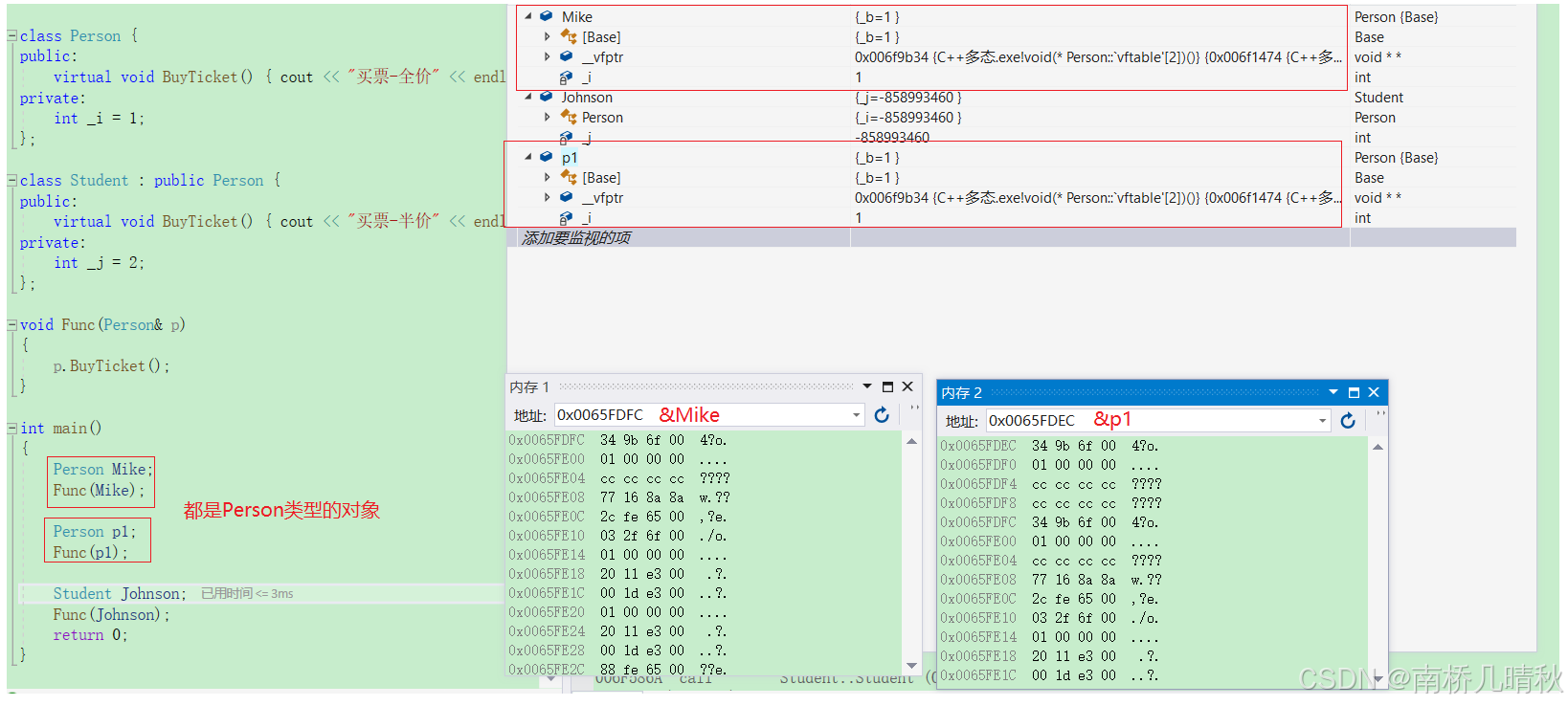This screenshot has height=706, width=1568.
Task: Collapse the Johnson watch entry
Action: point(527,97)
